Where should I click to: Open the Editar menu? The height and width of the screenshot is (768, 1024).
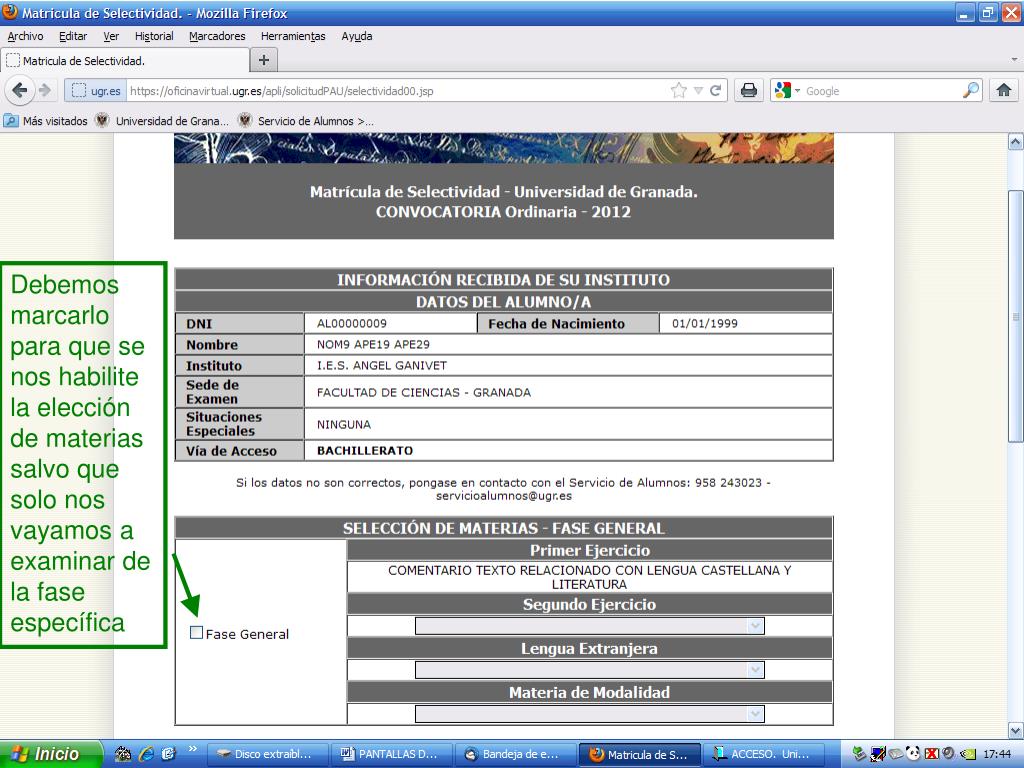[x=73, y=36]
